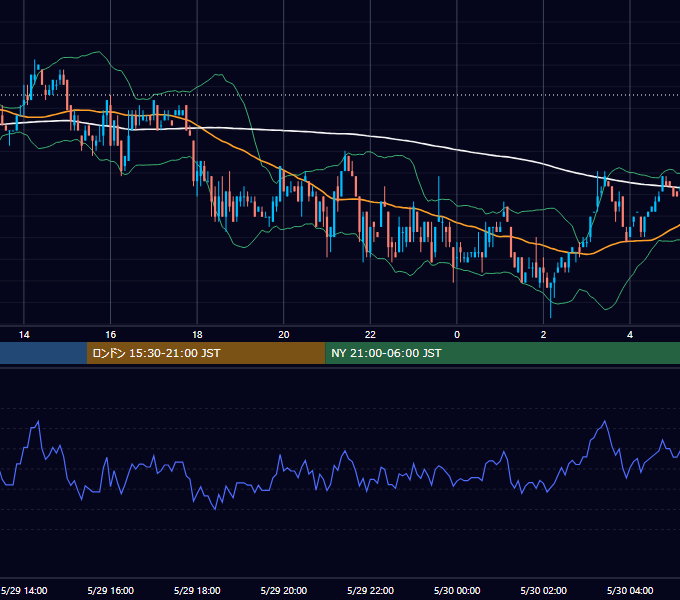Click the hour label 14 on price chart axis
Viewport: 680px width, 600px height.
click(24, 335)
